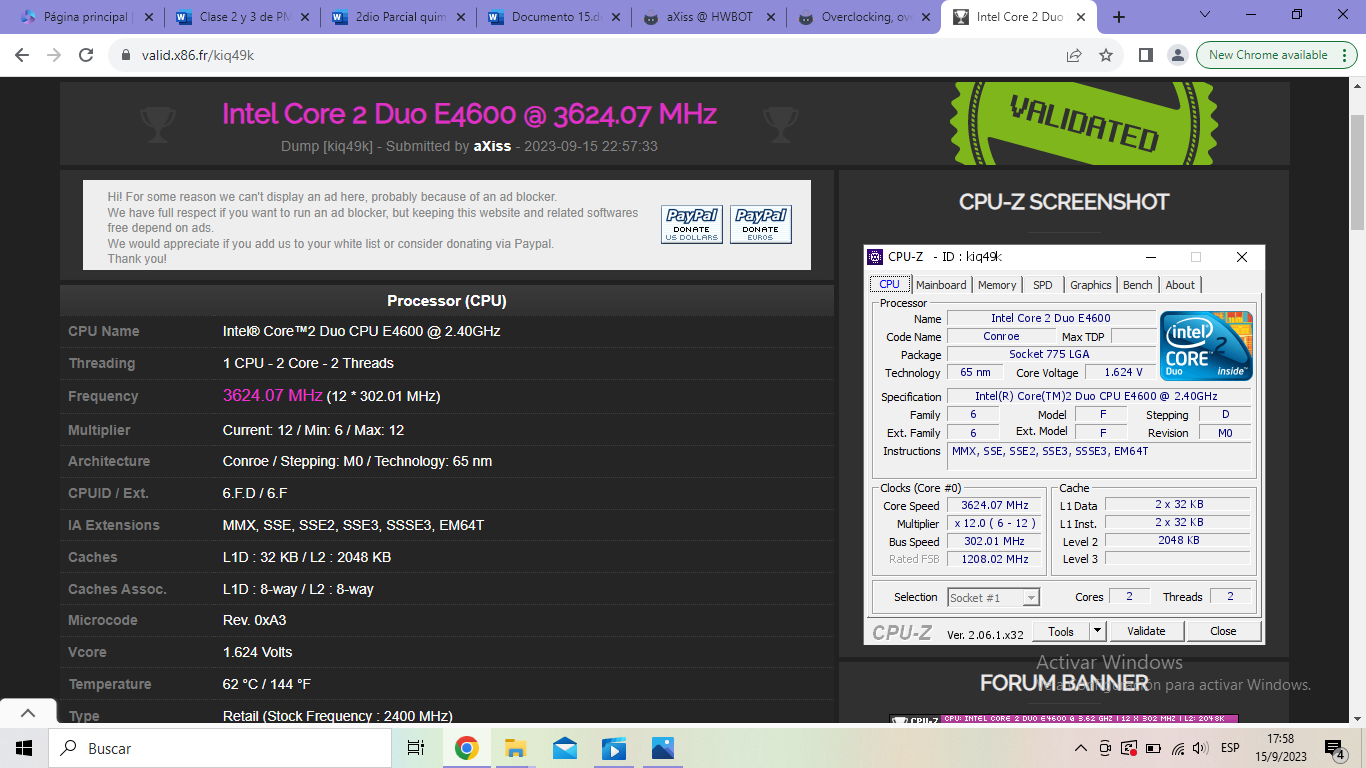
Task: Select the CPU Name value text
Action: [x=361, y=331]
